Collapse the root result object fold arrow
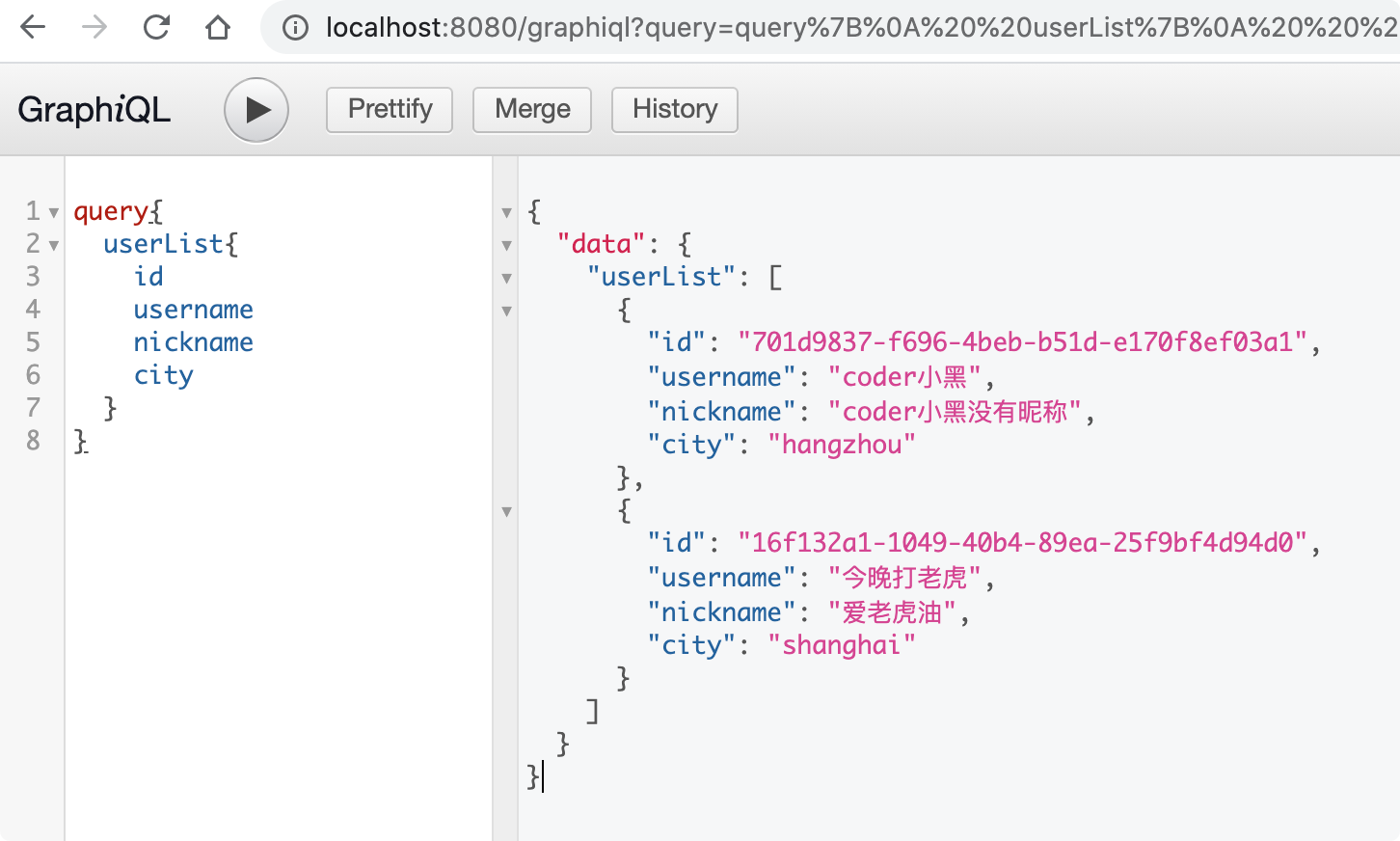The width and height of the screenshot is (1400, 841). 506,212
